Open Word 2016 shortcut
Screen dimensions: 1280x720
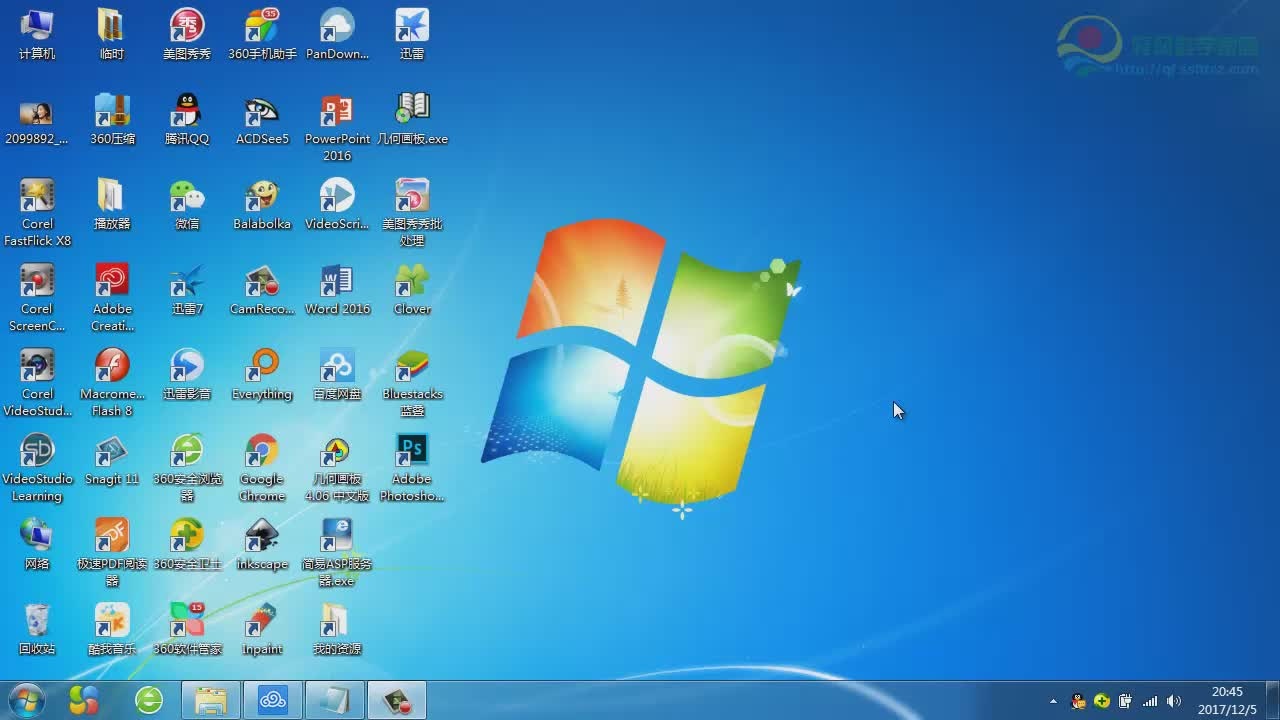point(337,290)
